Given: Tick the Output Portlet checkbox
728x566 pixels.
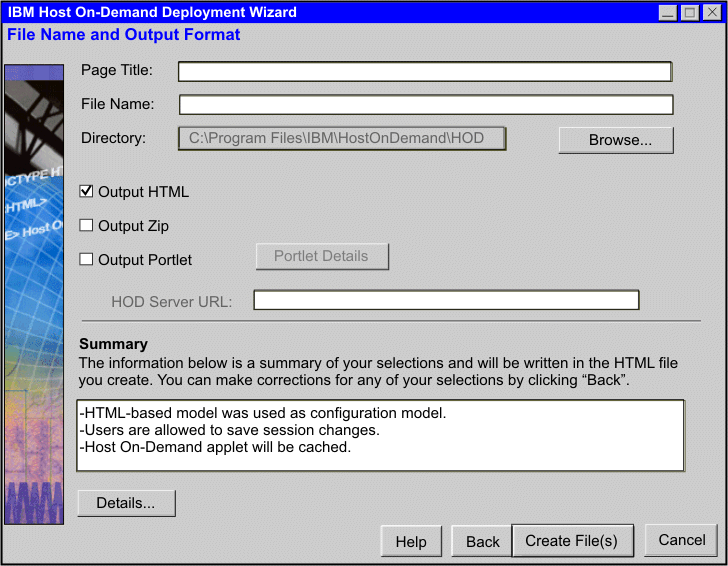Looking at the screenshot, I should click(x=86, y=259).
